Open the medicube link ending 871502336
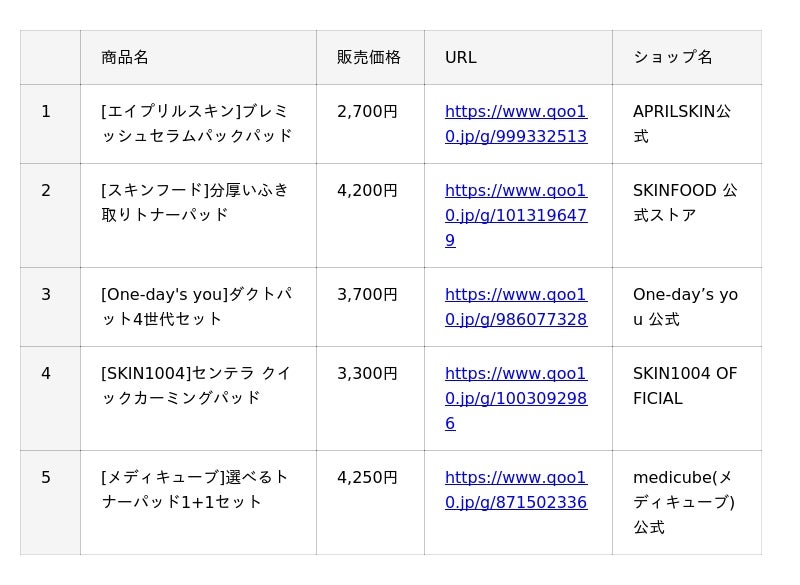800x585 pixels. click(x=516, y=490)
